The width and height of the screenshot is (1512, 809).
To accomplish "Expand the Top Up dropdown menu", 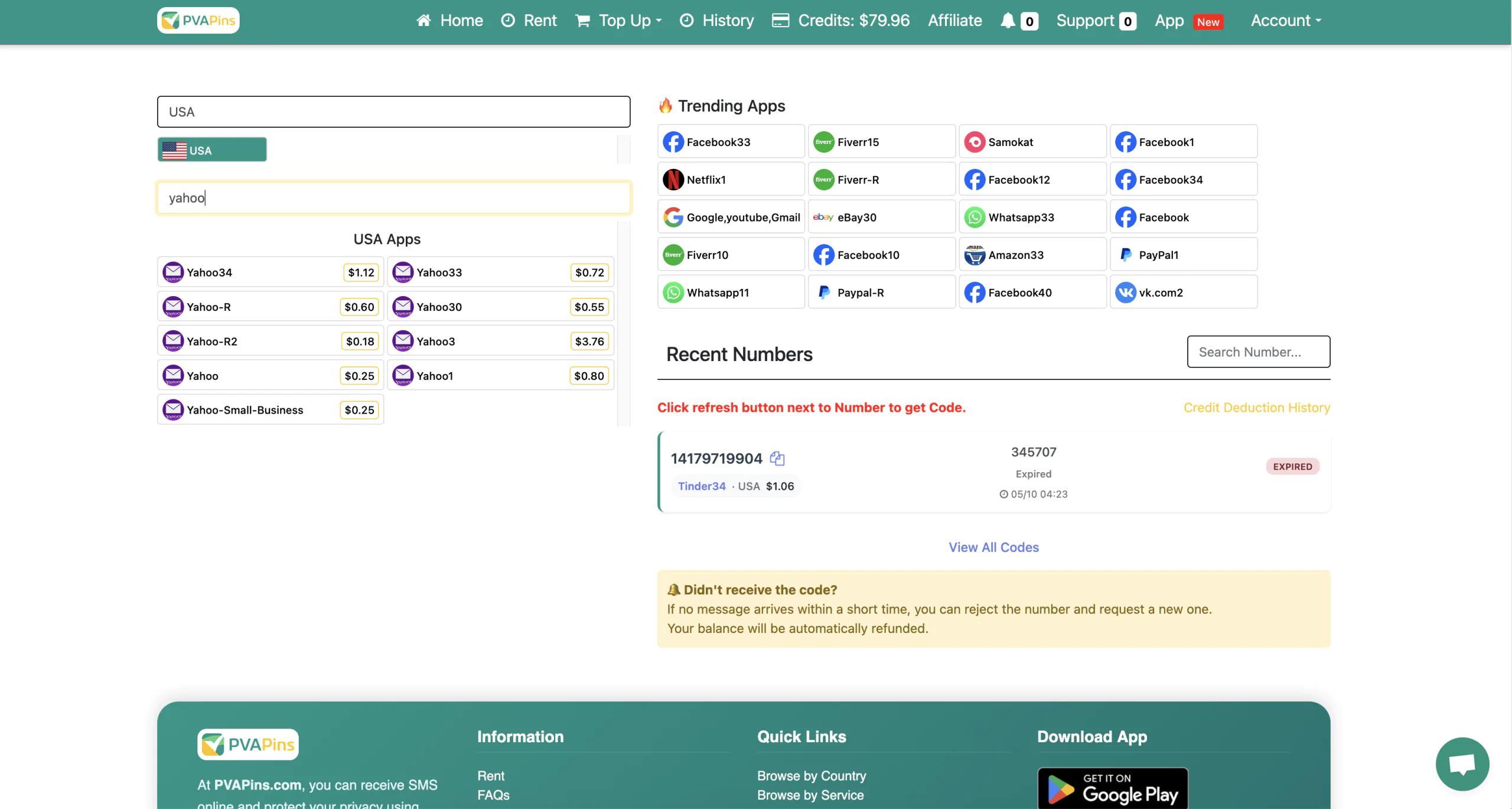I will 620,21.
